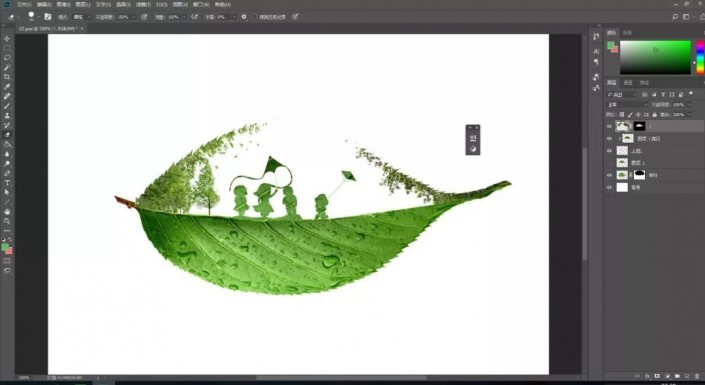
Task: Change screen mode icon in toolbox
Action: click(7, 270)
